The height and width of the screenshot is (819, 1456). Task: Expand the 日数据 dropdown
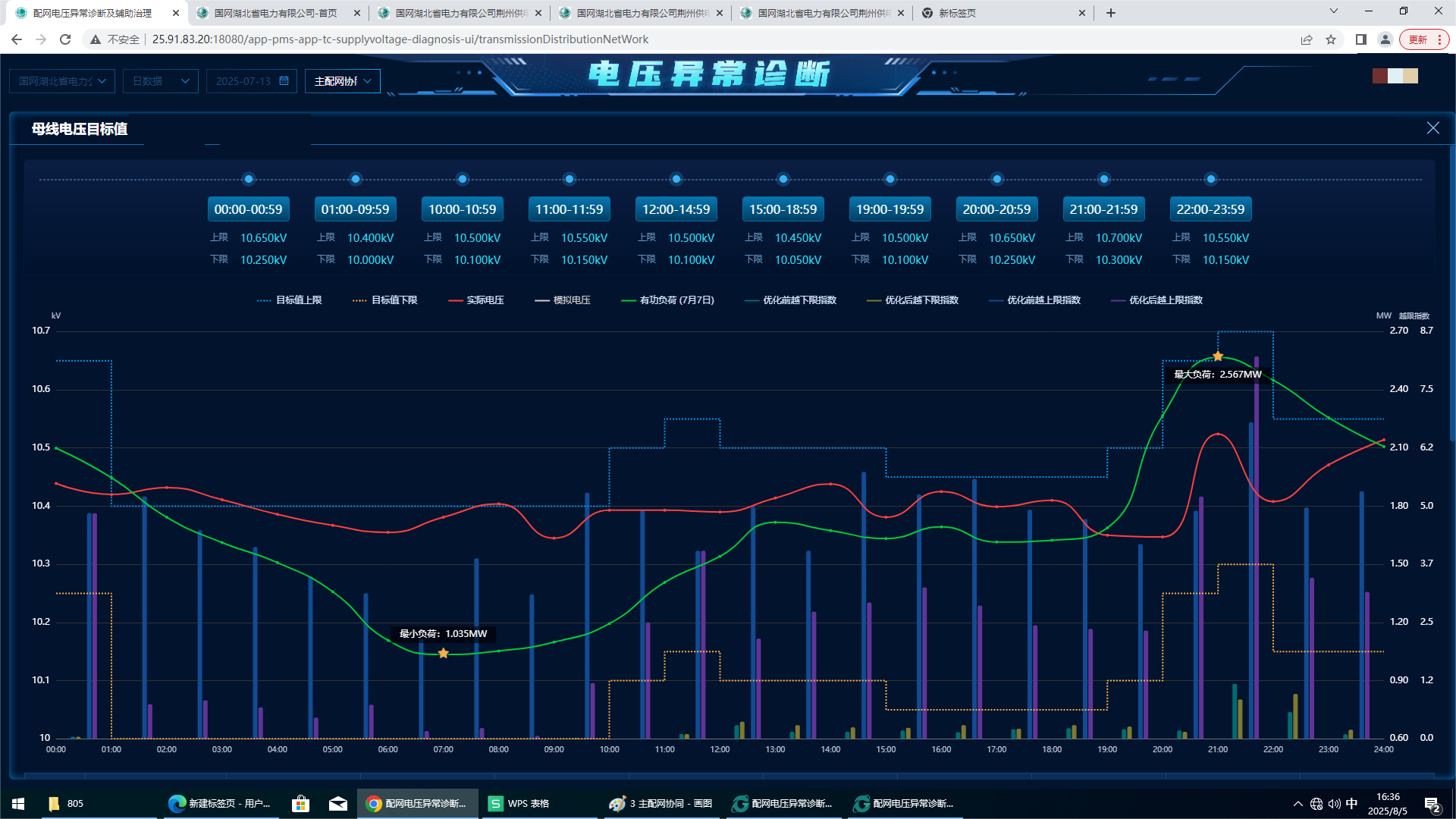click(x=161, y=81)
